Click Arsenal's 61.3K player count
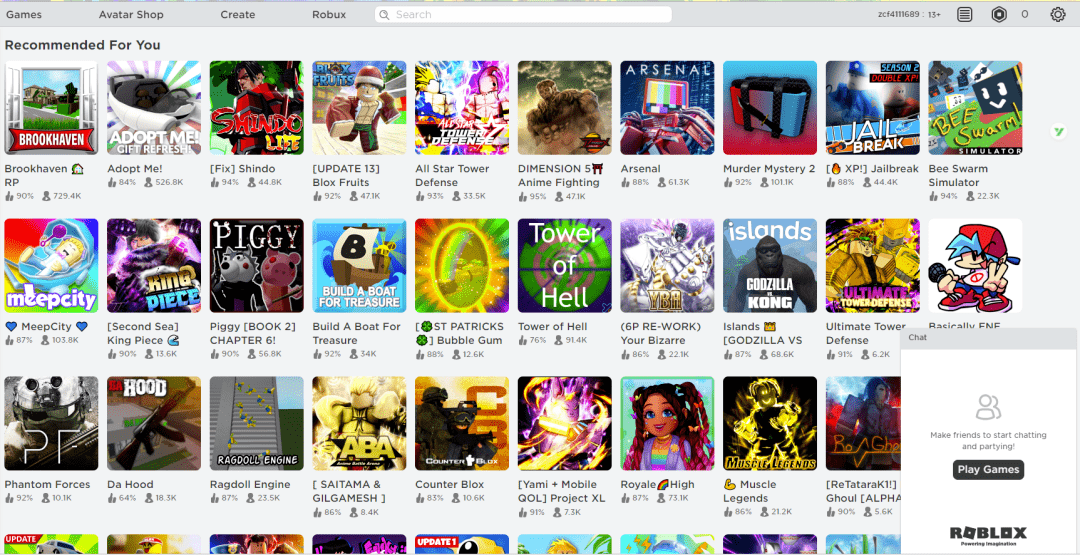The image size is (1080, 555). 674,182
